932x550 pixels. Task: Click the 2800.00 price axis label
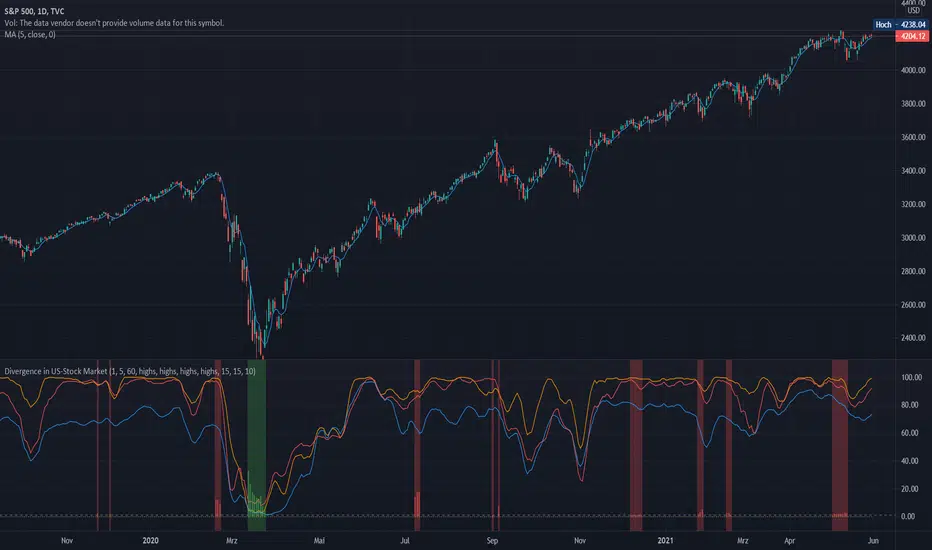coord(913,271)
